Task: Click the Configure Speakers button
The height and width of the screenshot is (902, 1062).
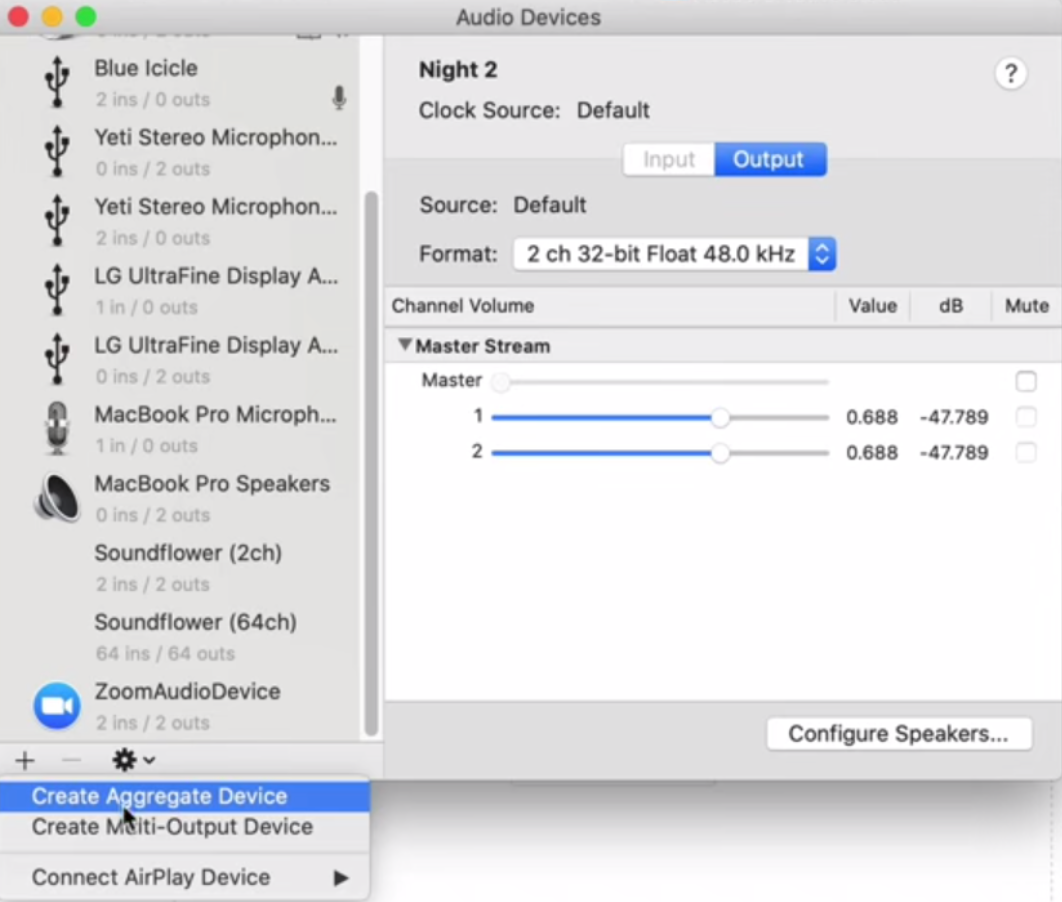Action: click(898, 734)
